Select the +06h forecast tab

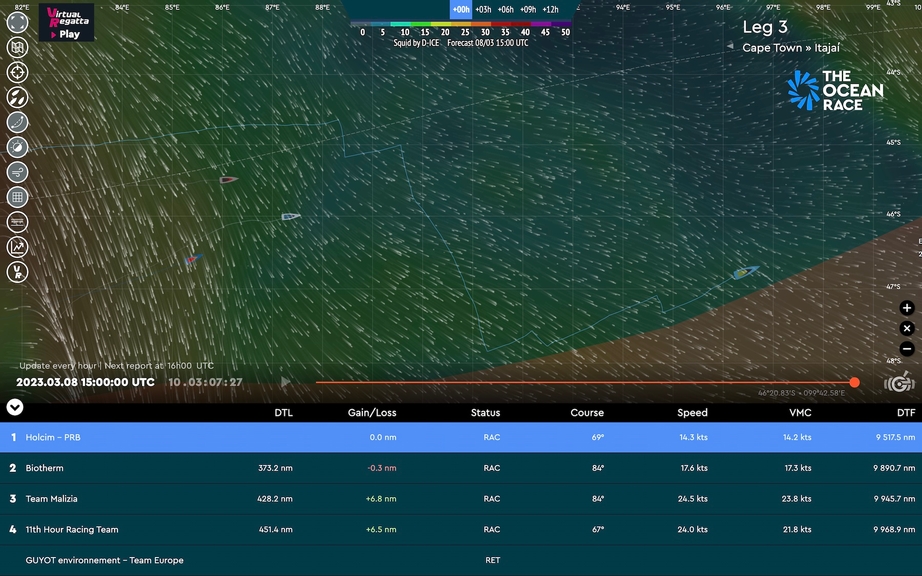click(x=506, y=9)
